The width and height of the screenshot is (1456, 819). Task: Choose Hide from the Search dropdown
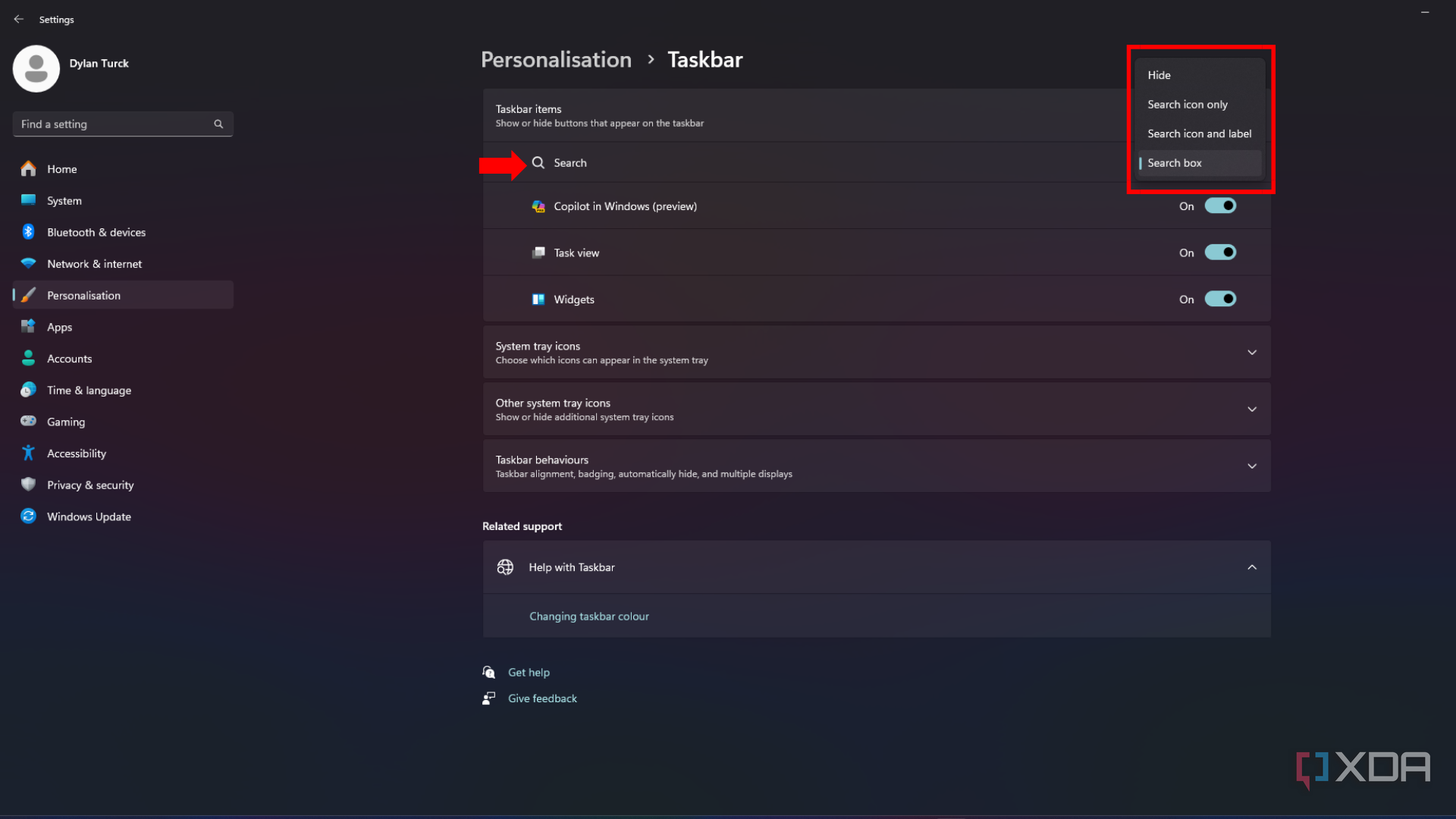(1159, 75)
